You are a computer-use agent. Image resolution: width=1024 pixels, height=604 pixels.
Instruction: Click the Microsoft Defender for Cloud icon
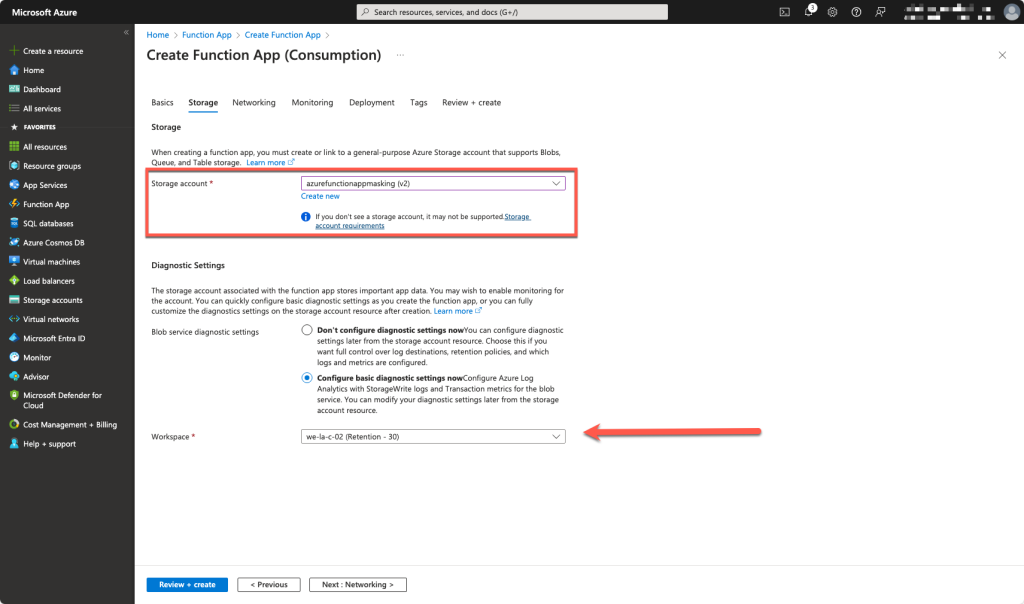point(14,395)
